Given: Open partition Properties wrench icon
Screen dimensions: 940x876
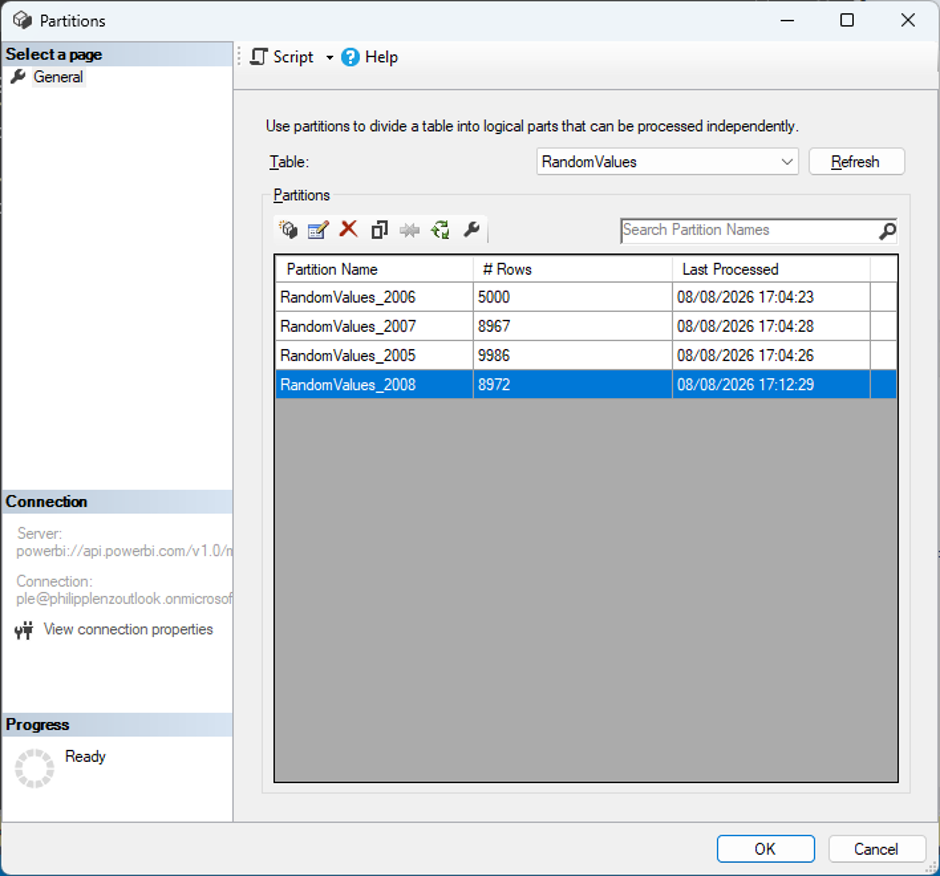Looking at the screenshot, I should click(x=472, y=230).
